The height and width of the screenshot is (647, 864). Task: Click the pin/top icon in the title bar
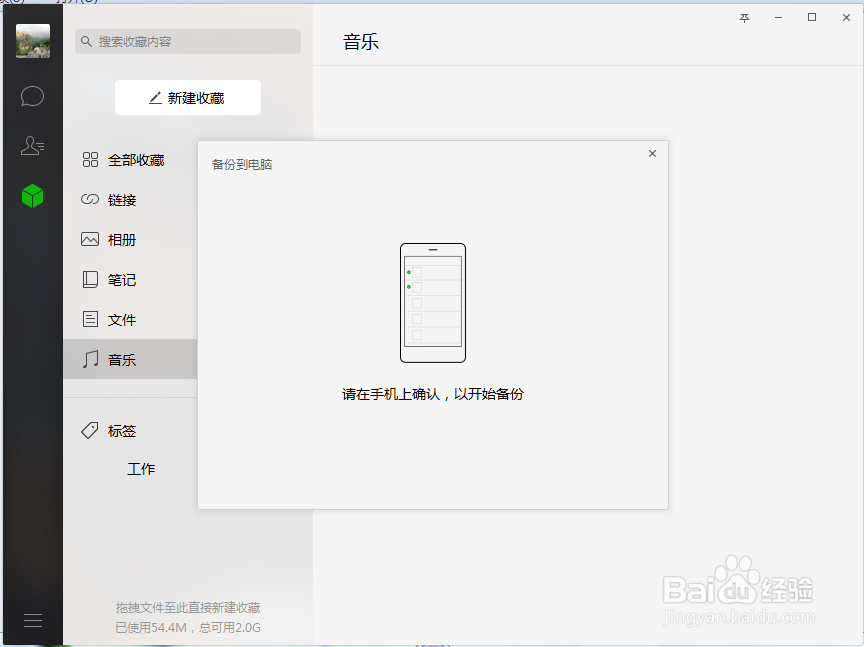(x=744, y=17)
